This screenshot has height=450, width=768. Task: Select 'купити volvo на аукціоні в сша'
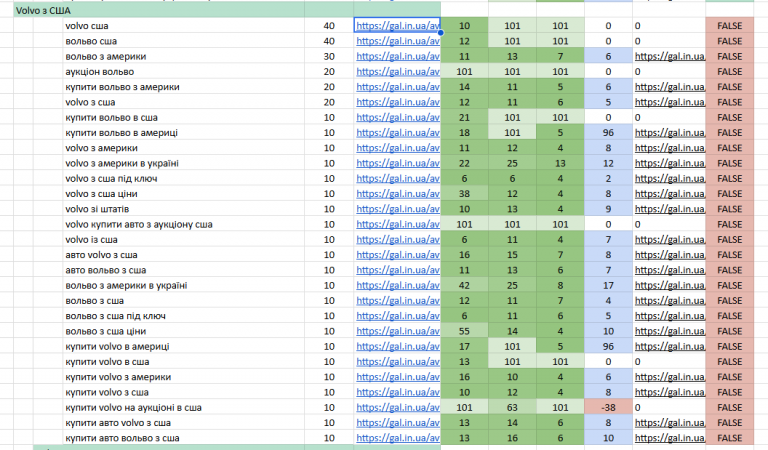(133, 407)
